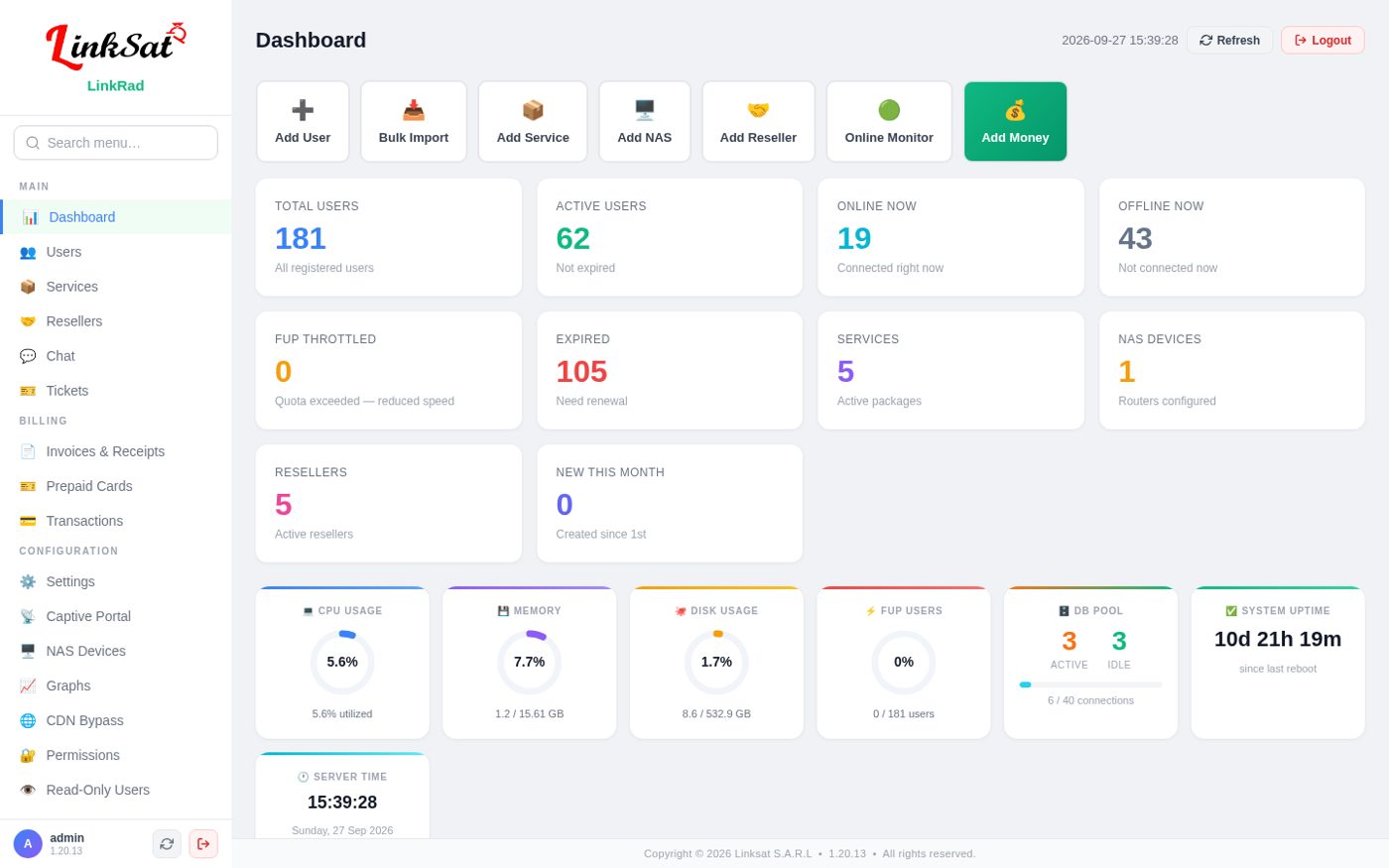Image resolution: width=1389 pixels, height=868 pixels.
Task: Click the Add User plus icon
Action: pyautogui.click(x=303, y=110)
